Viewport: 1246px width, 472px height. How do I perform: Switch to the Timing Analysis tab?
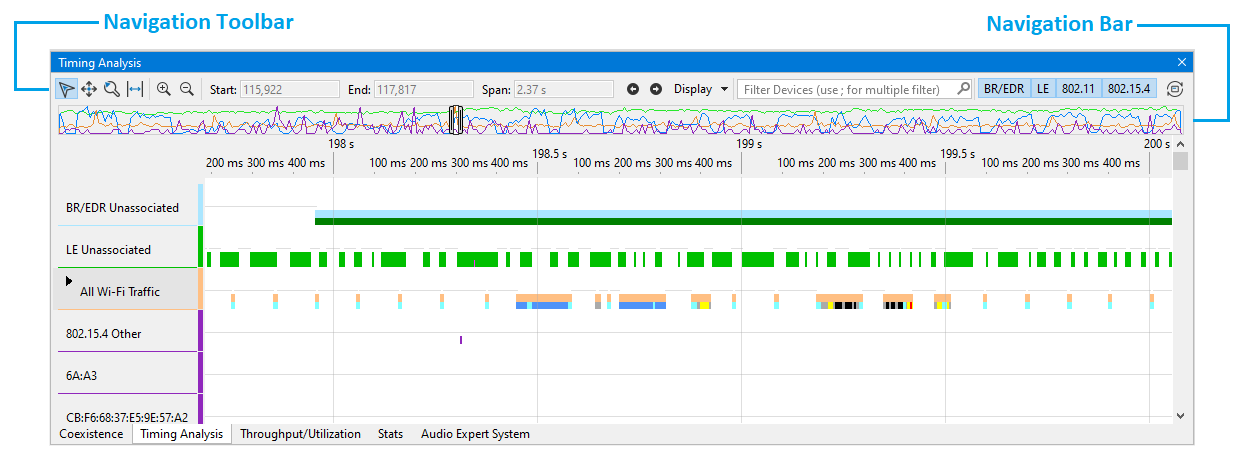(182, 434)
